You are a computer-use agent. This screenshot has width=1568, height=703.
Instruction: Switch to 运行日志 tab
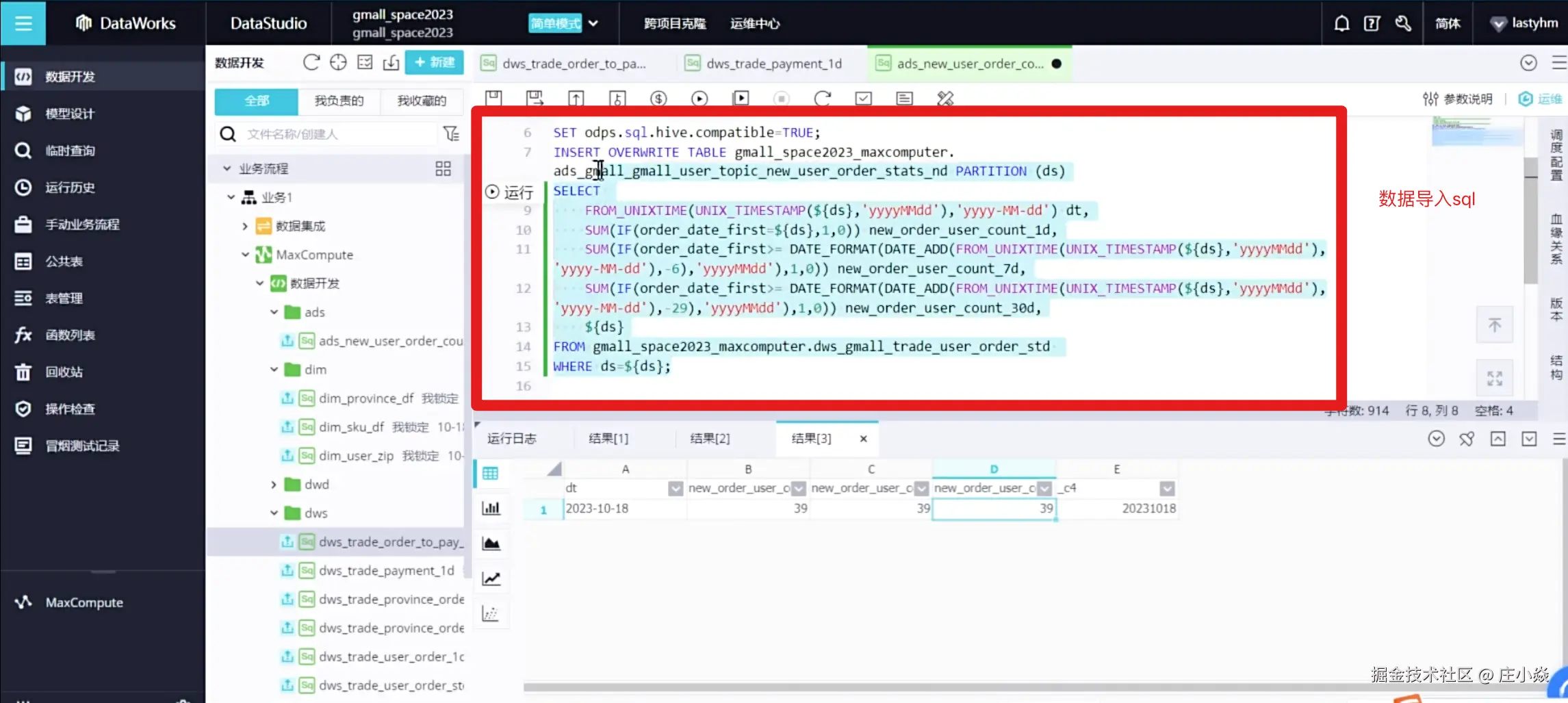click(512, 439)
